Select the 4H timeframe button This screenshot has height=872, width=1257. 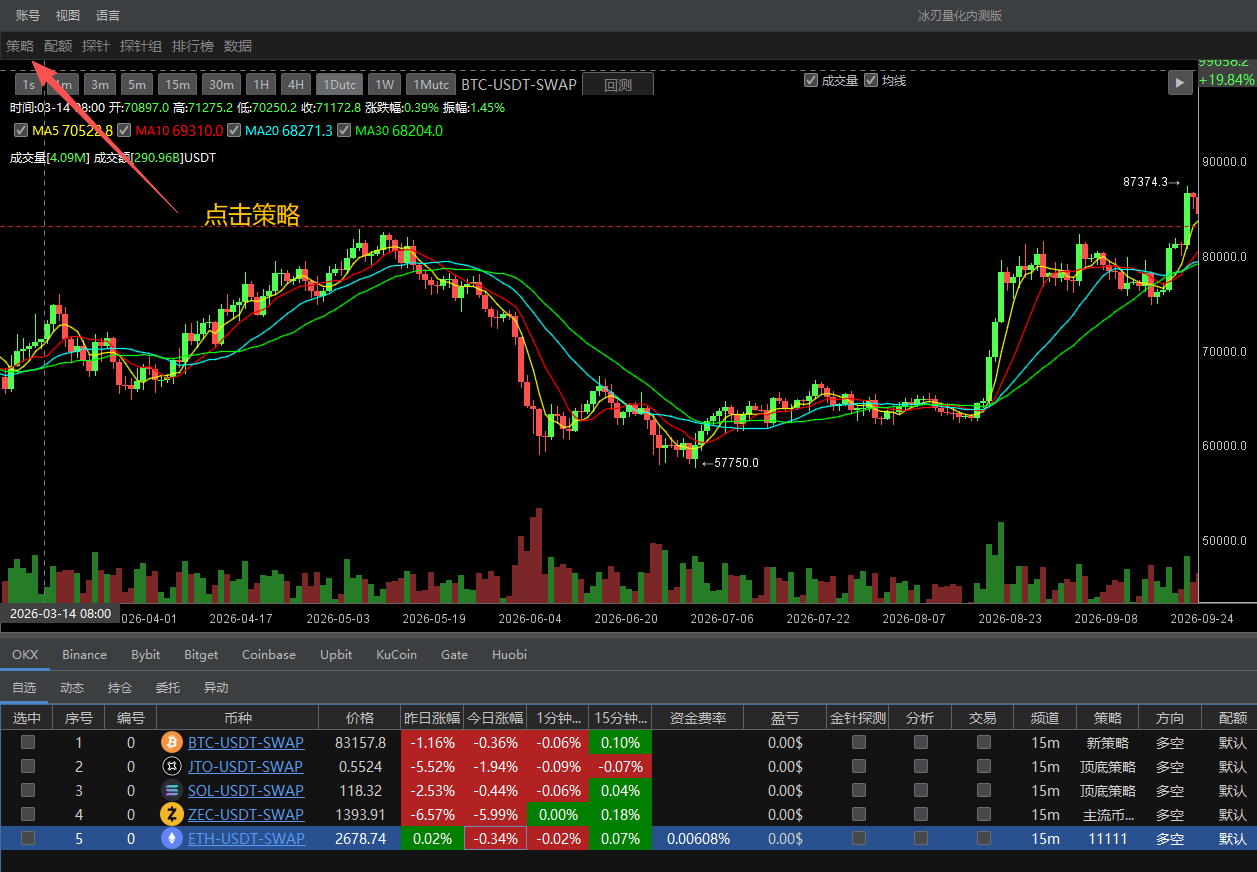pyautogui.click(x=295, y=85)
